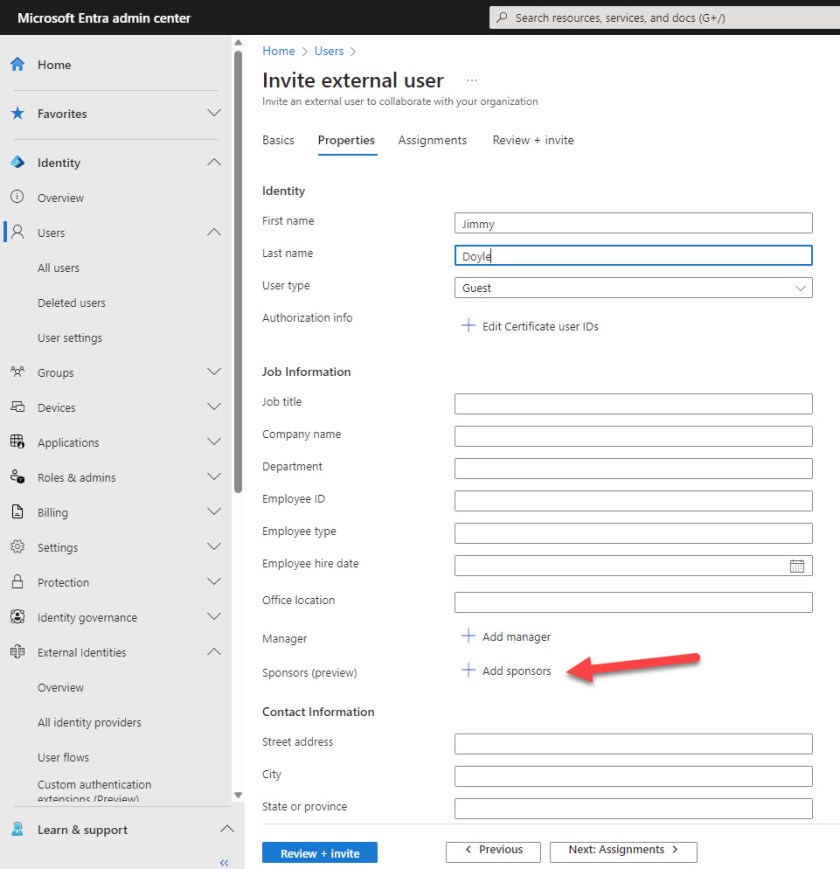Screen dimensions: 840x869
Task: Go to the Review + invite tab
Action: tap(533, 140)
